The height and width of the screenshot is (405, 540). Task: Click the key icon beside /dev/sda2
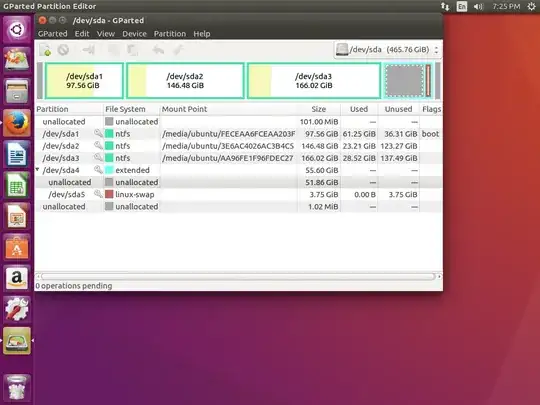98,145
